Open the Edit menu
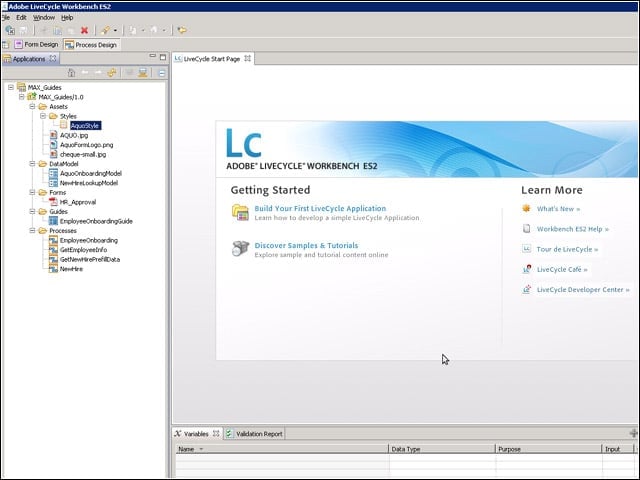 21,18
